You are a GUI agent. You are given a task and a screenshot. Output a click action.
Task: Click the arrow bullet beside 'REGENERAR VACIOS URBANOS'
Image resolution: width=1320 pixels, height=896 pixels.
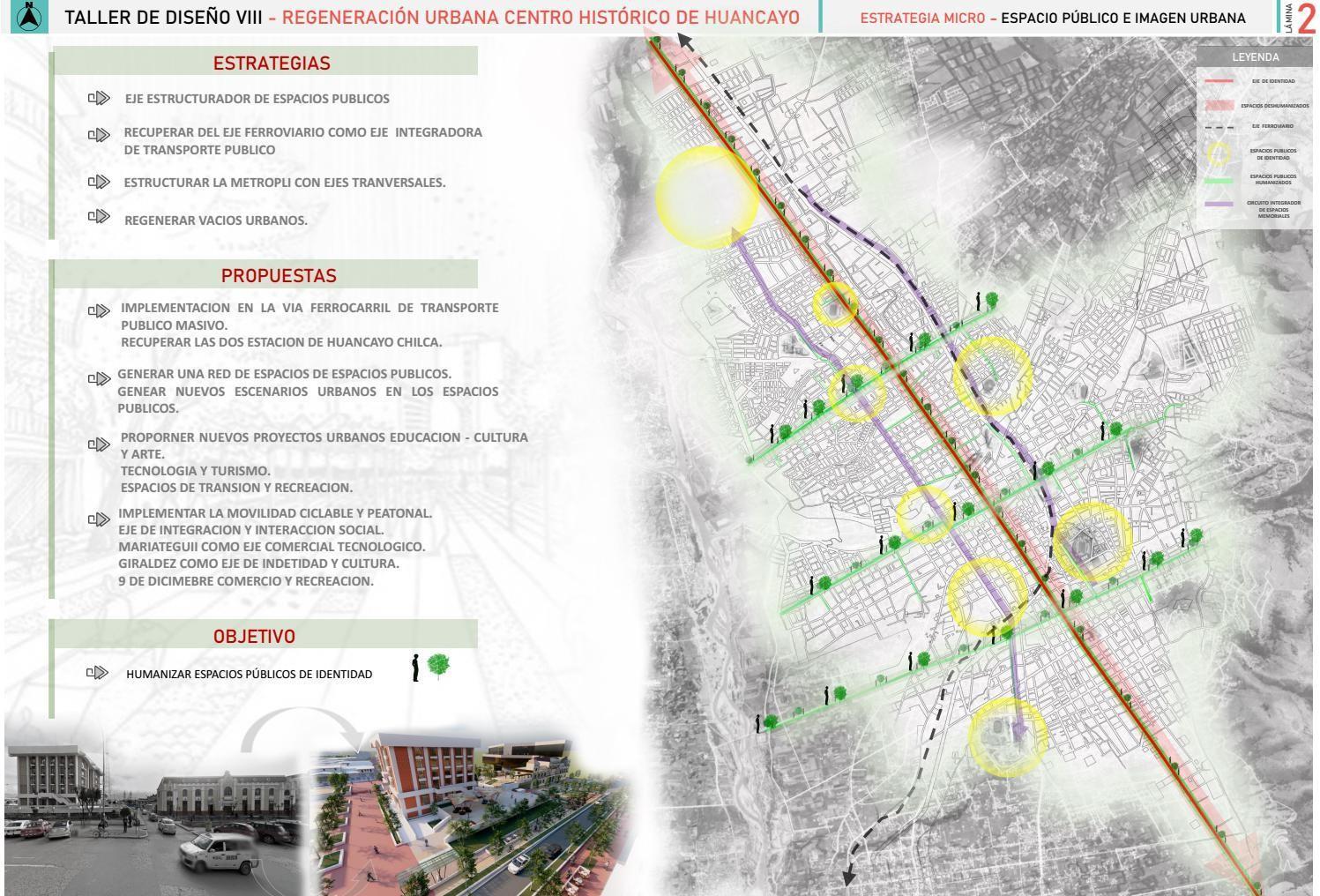coord(99,216)
